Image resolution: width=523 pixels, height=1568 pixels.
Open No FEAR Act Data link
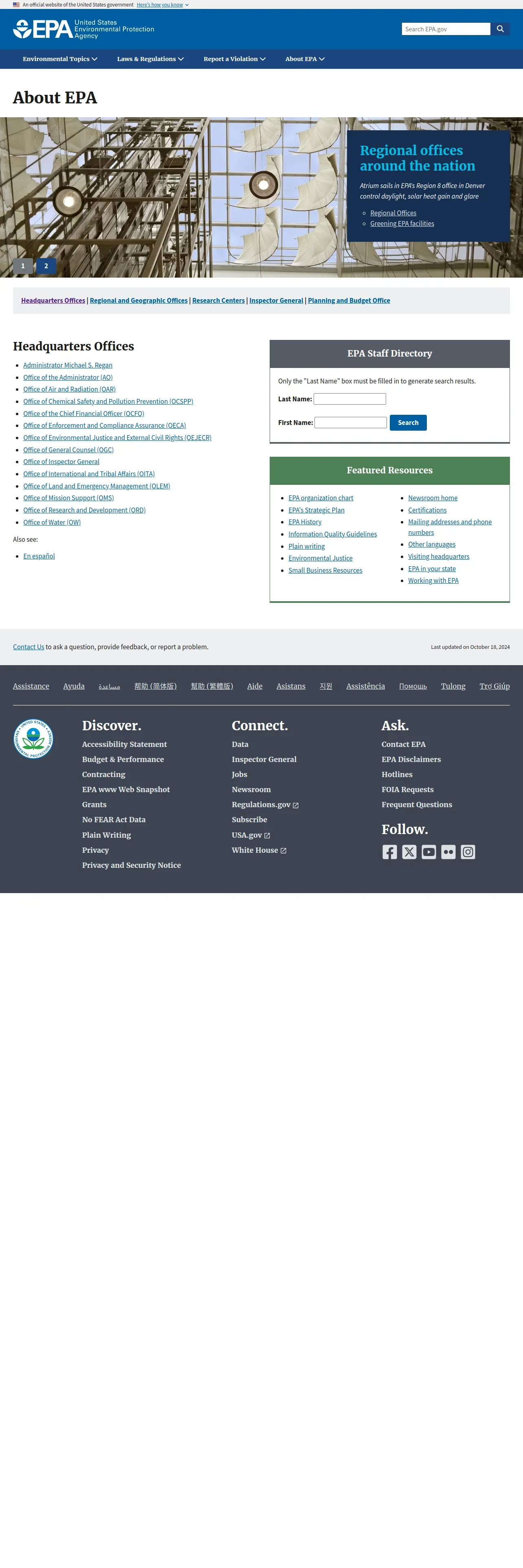coord(114,820)
